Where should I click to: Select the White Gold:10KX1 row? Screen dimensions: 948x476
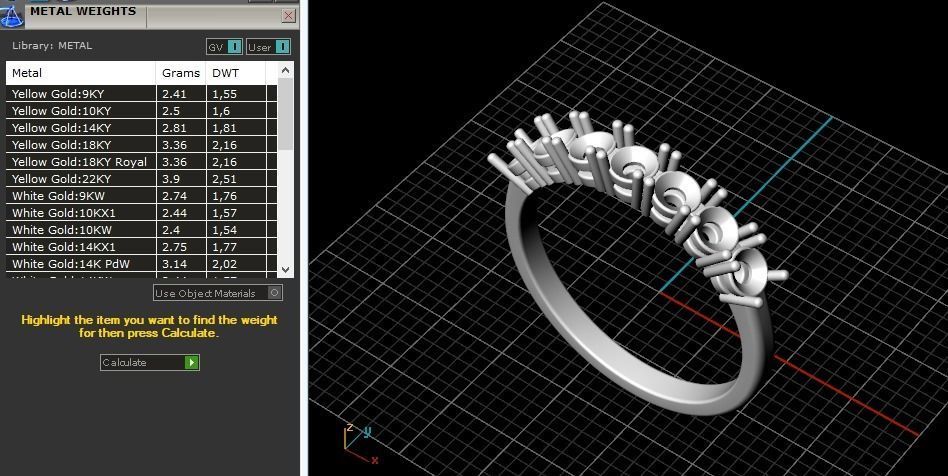(141, 212)
